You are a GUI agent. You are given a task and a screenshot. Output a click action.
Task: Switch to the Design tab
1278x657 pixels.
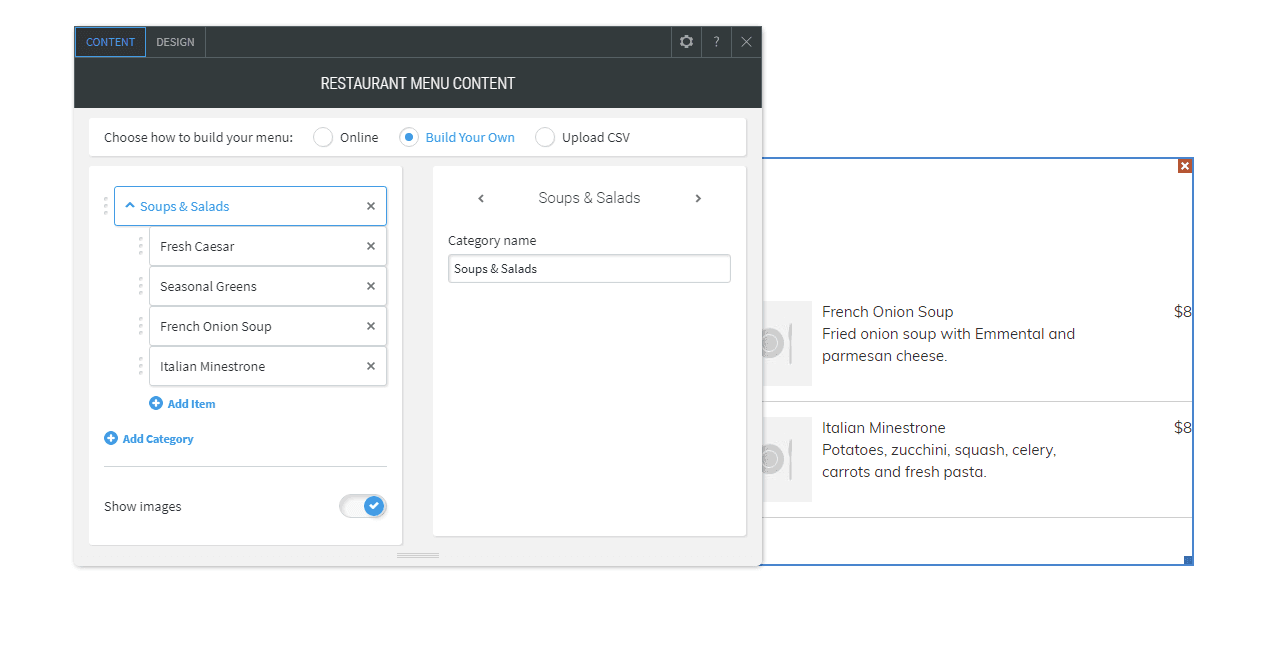(176, 42)
